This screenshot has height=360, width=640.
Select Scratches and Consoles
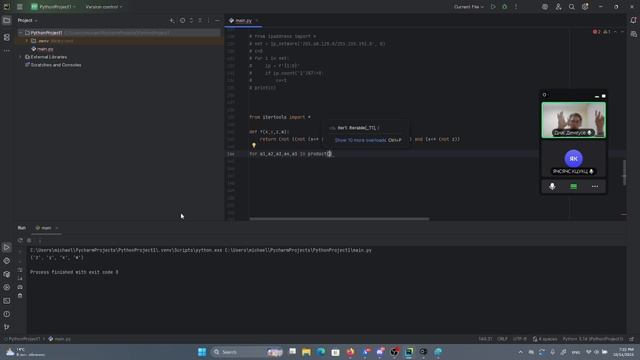click(53, 65)
